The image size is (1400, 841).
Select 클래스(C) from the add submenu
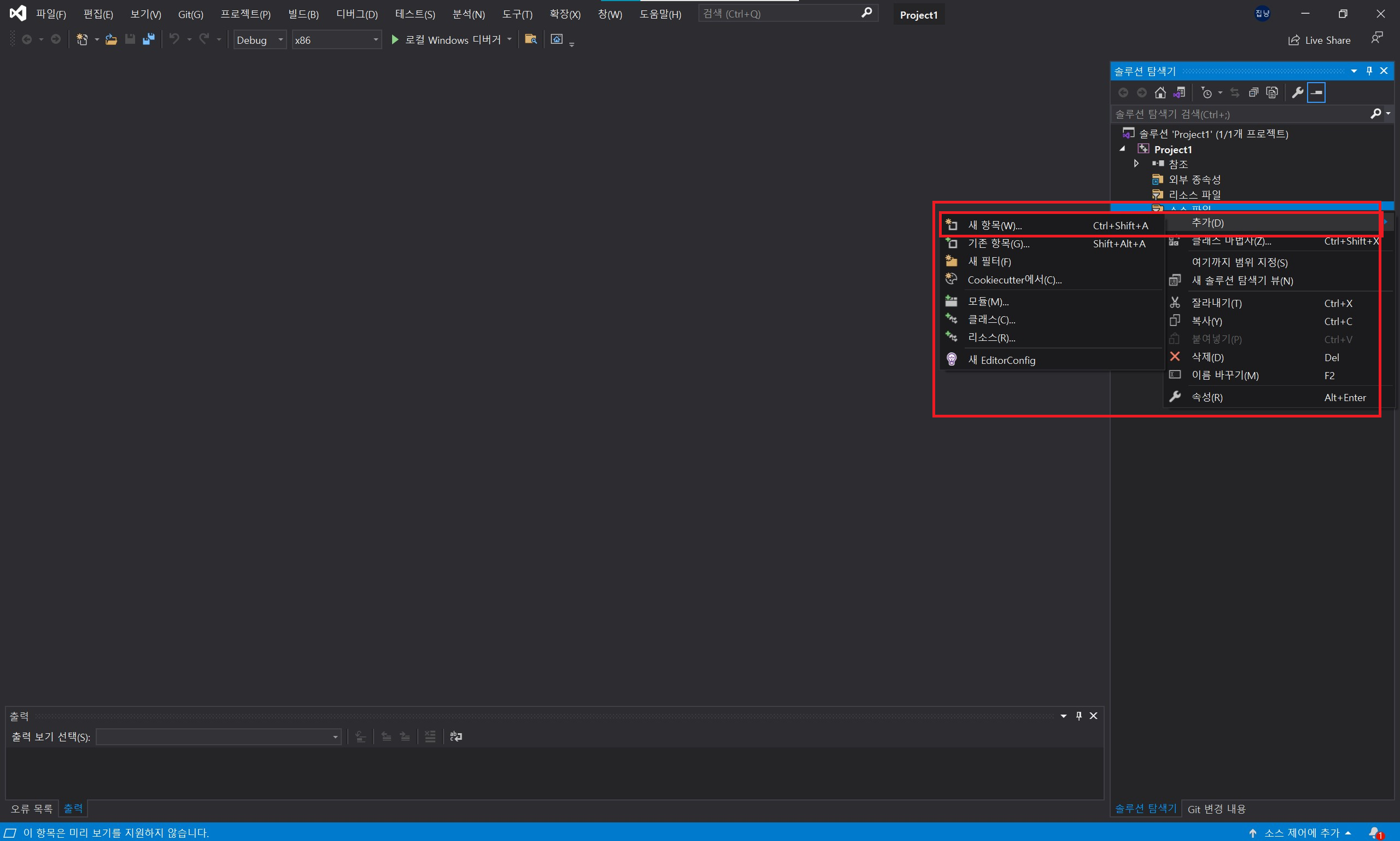[991, 320]
